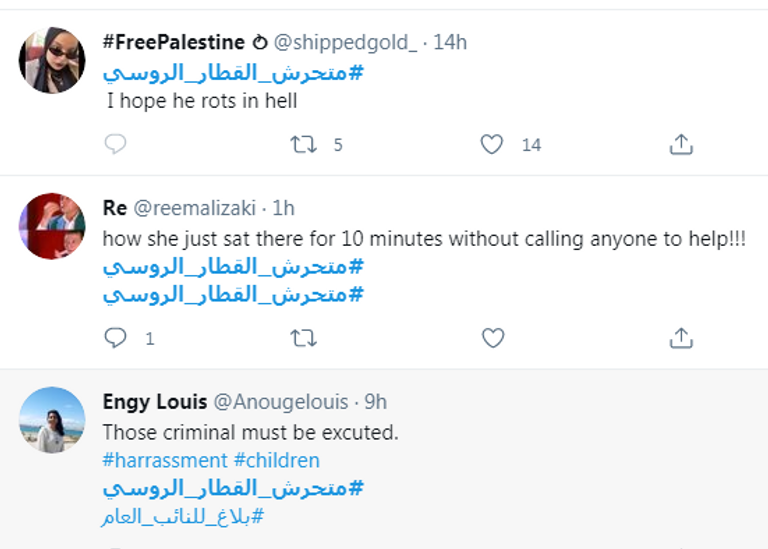Open the last Arabic hashtag in Engy's tweet
Viewport: 768px width, 549px height.
(x=183, y=517)
